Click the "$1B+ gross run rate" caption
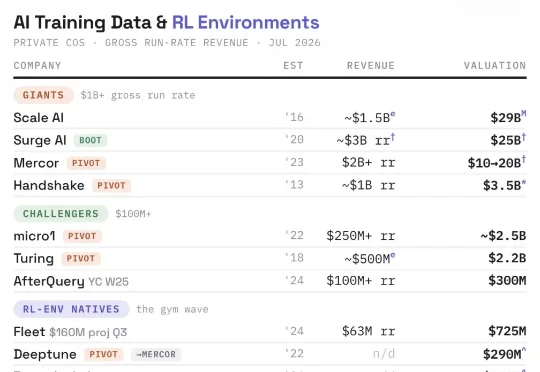Viewport: 540px width, 372px height. click(x=138, y=95)
